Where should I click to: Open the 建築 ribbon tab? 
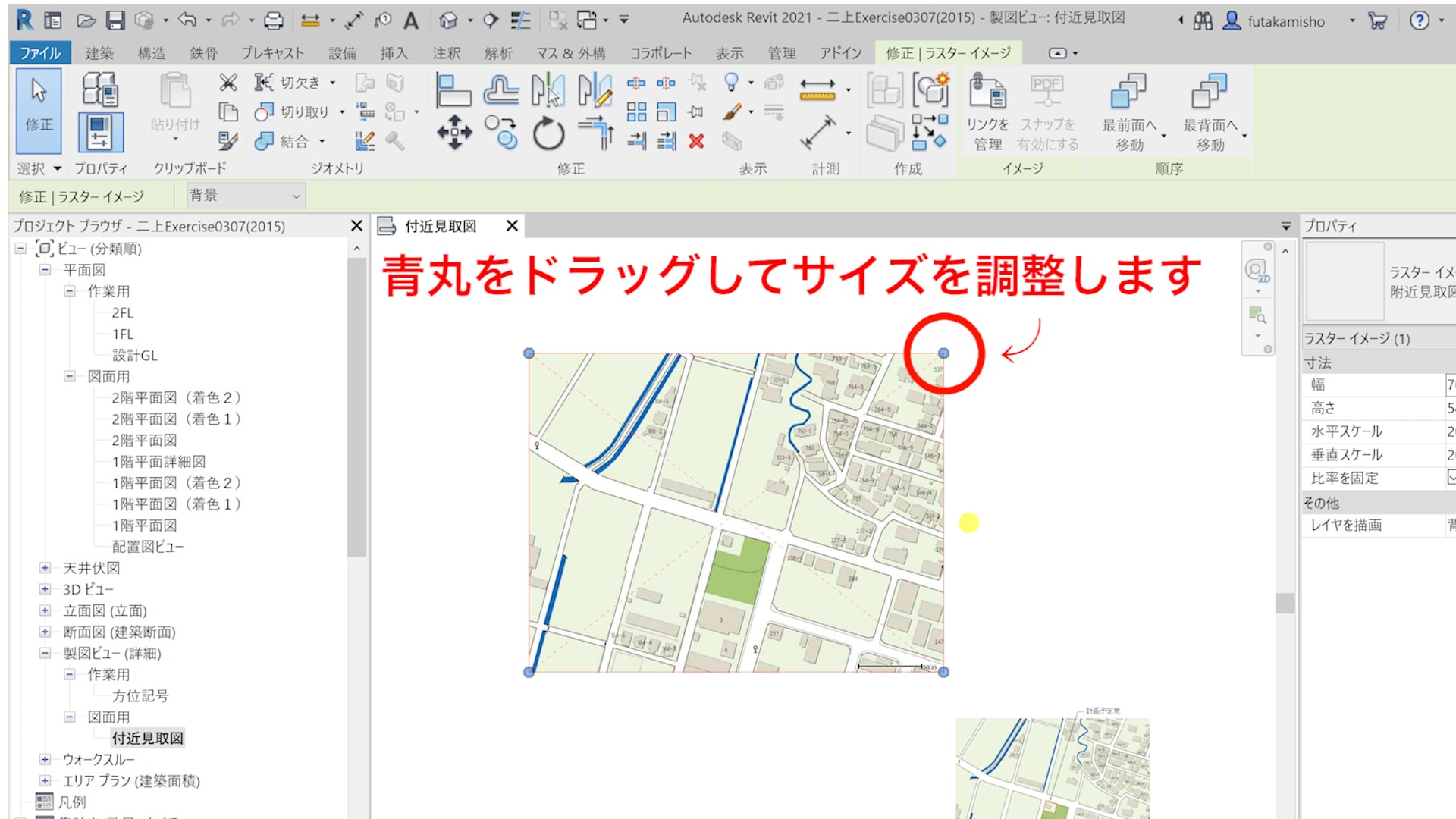pyautogui.click(x=99, y=53)
